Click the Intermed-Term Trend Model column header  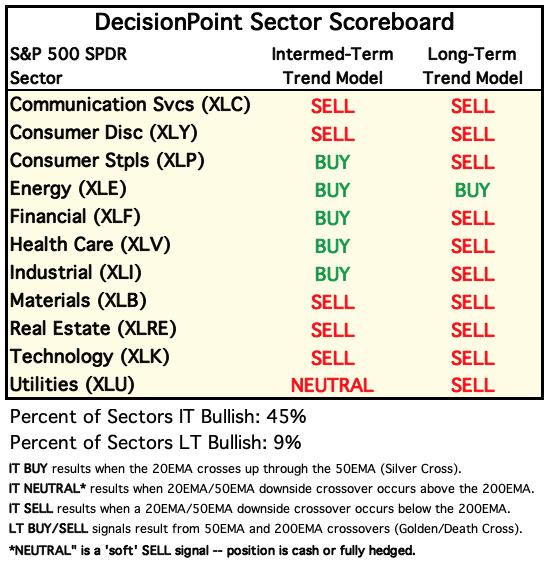pyautogui.click(x=332, y=66)
